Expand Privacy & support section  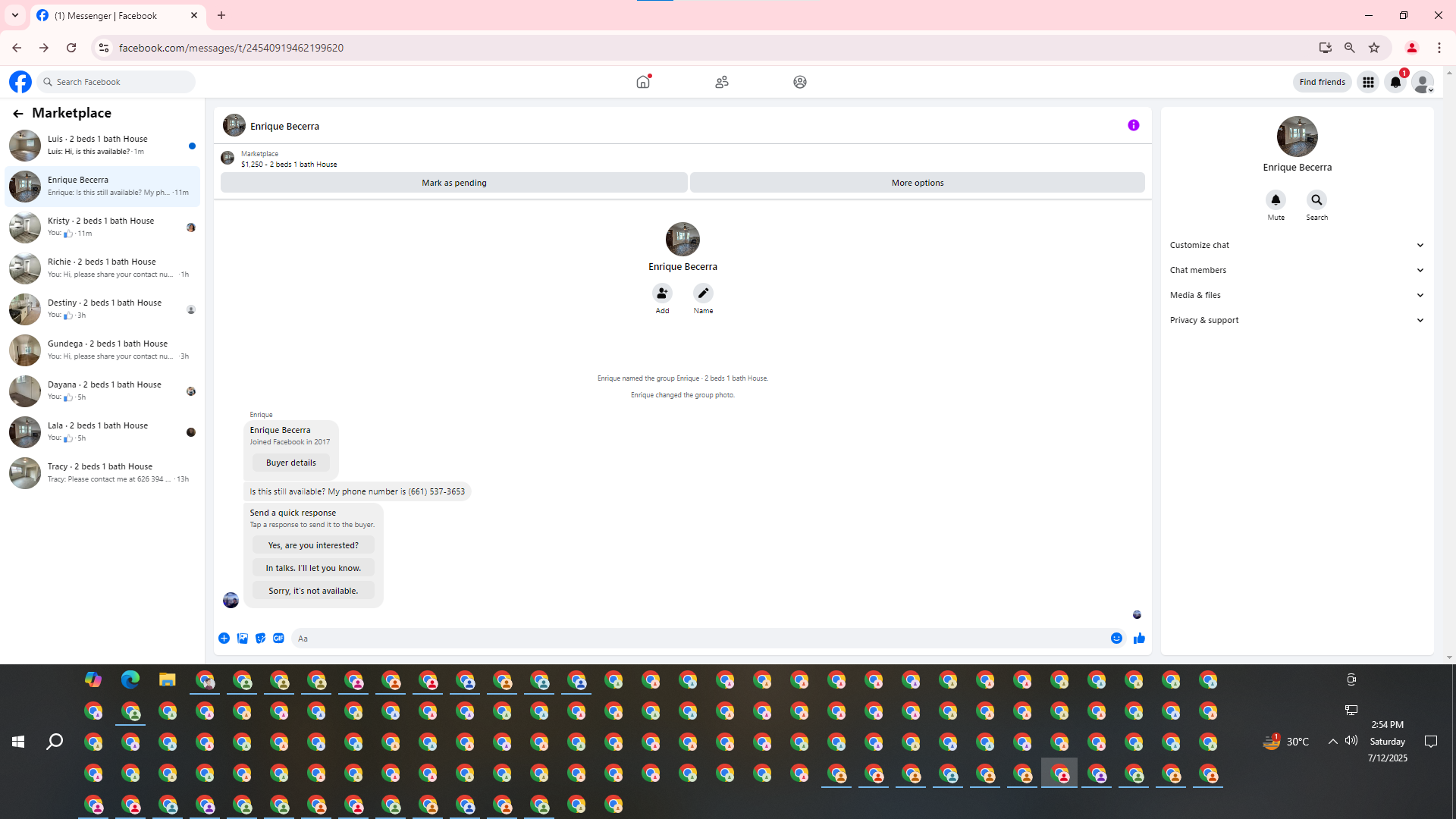click(1297, 320)
